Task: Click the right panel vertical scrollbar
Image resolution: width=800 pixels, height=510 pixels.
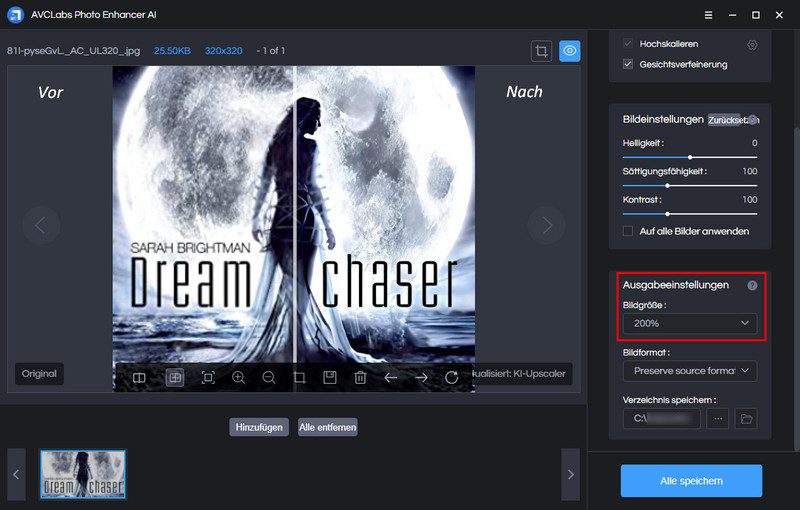Action: pyautogui.click(x=797, y=288)
